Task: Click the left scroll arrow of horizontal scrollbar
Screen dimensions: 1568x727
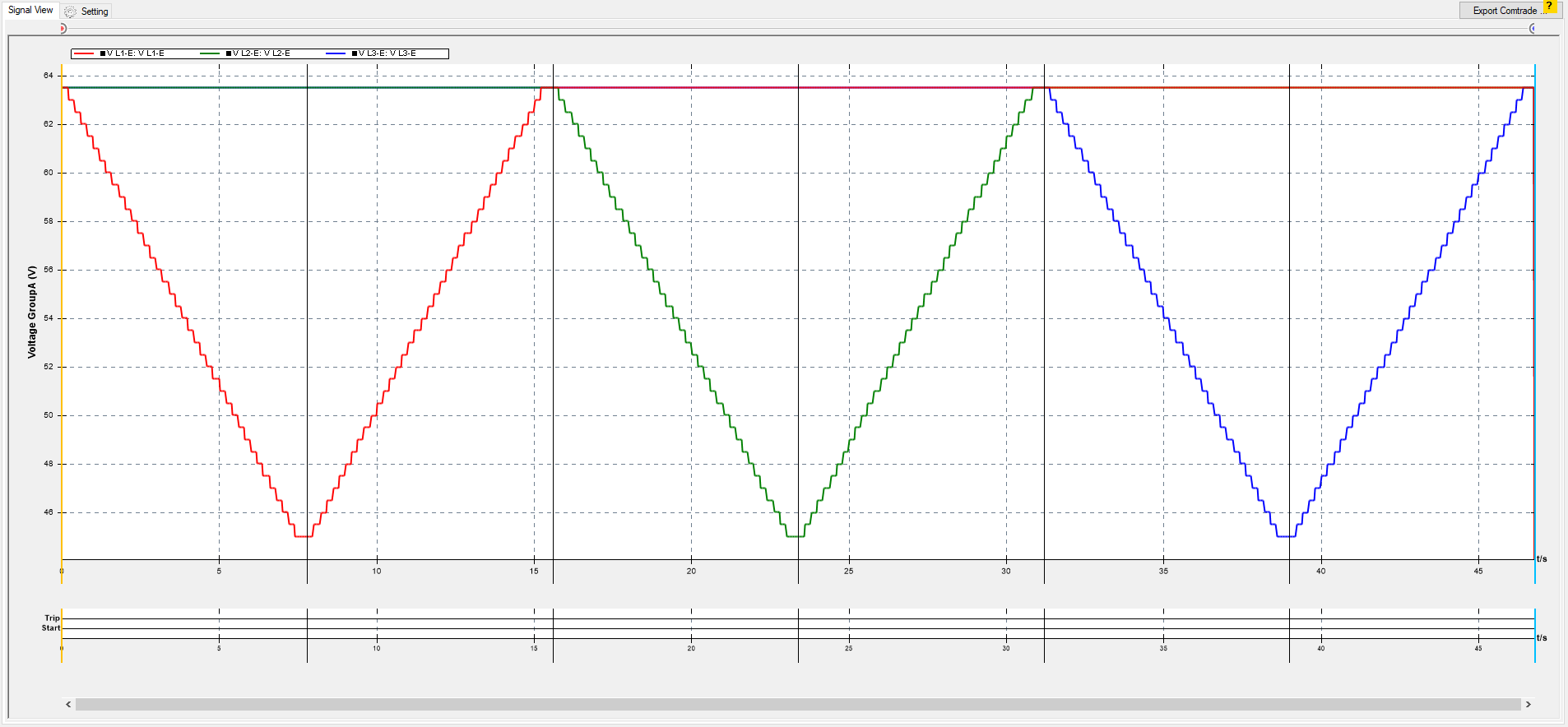Action: tap(68, 705)
